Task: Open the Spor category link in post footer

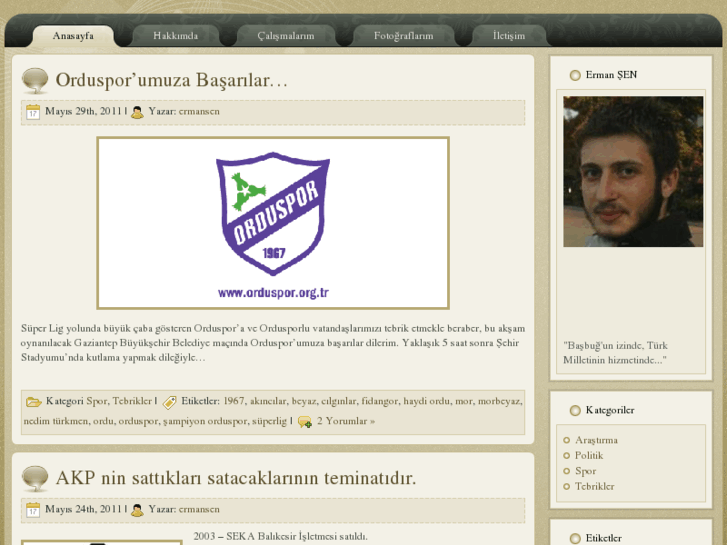Action: pos(96,401)
